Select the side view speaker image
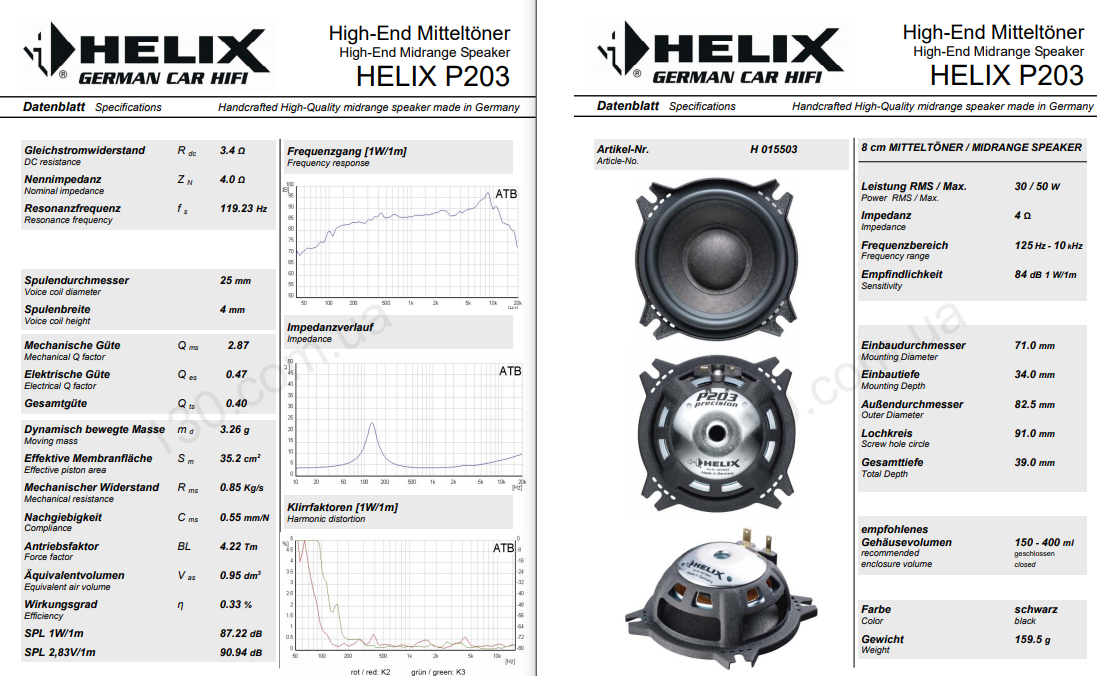 710,593
